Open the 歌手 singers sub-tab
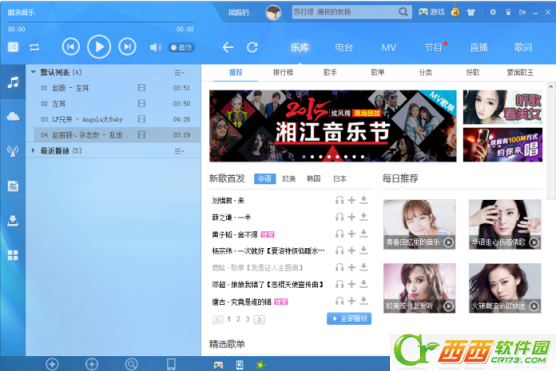 [x=330, y=73]
